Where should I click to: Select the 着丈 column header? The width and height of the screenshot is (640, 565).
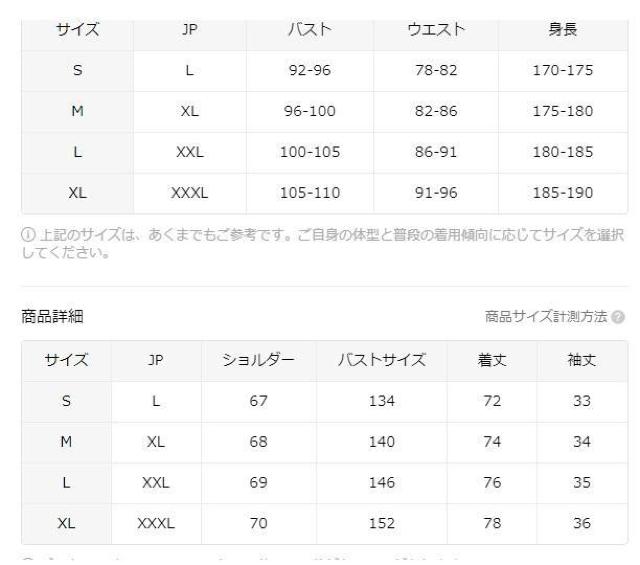(x=490, y=360)
